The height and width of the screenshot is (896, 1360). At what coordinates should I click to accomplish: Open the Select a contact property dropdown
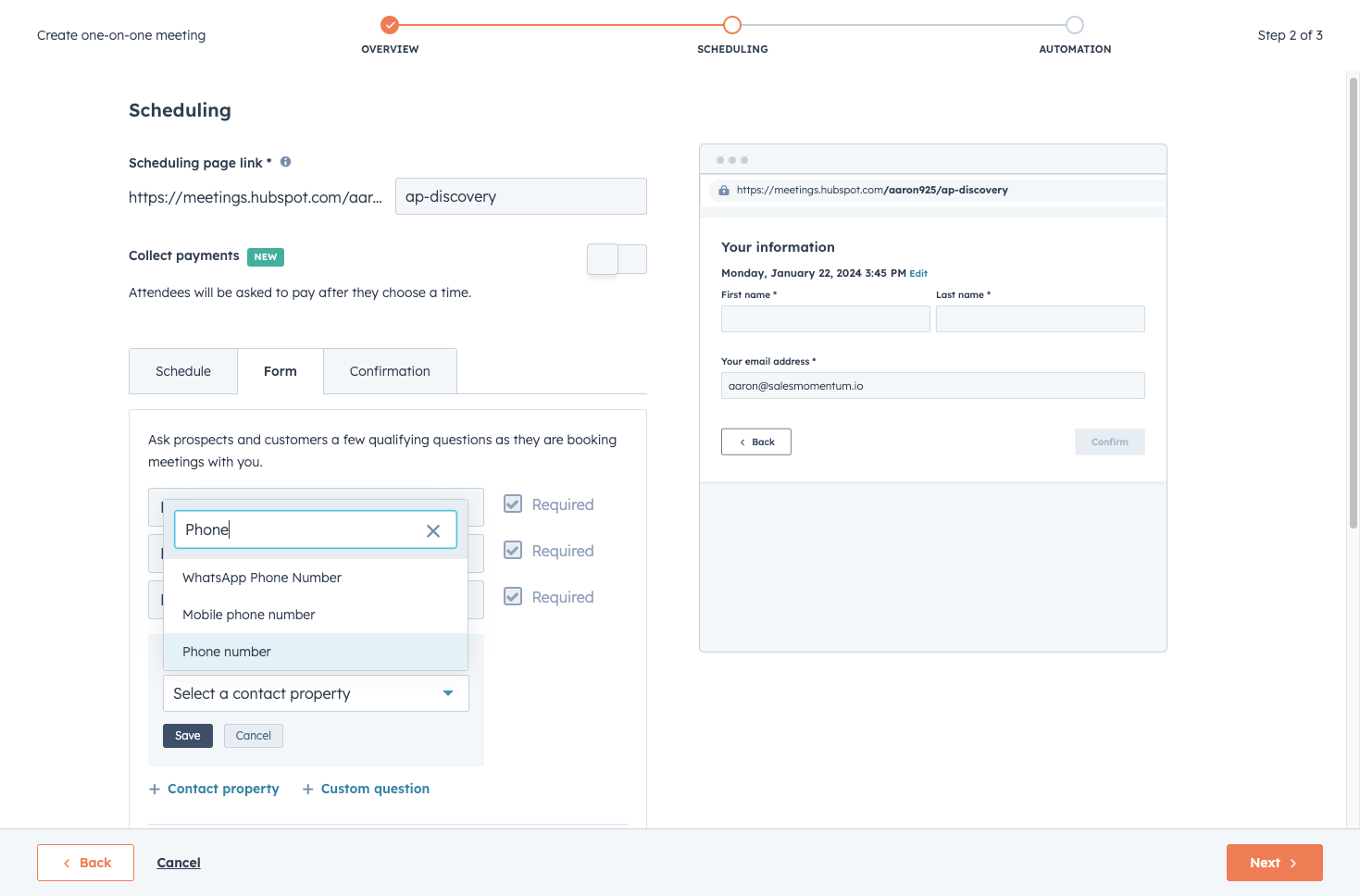(x=316, y=693)
